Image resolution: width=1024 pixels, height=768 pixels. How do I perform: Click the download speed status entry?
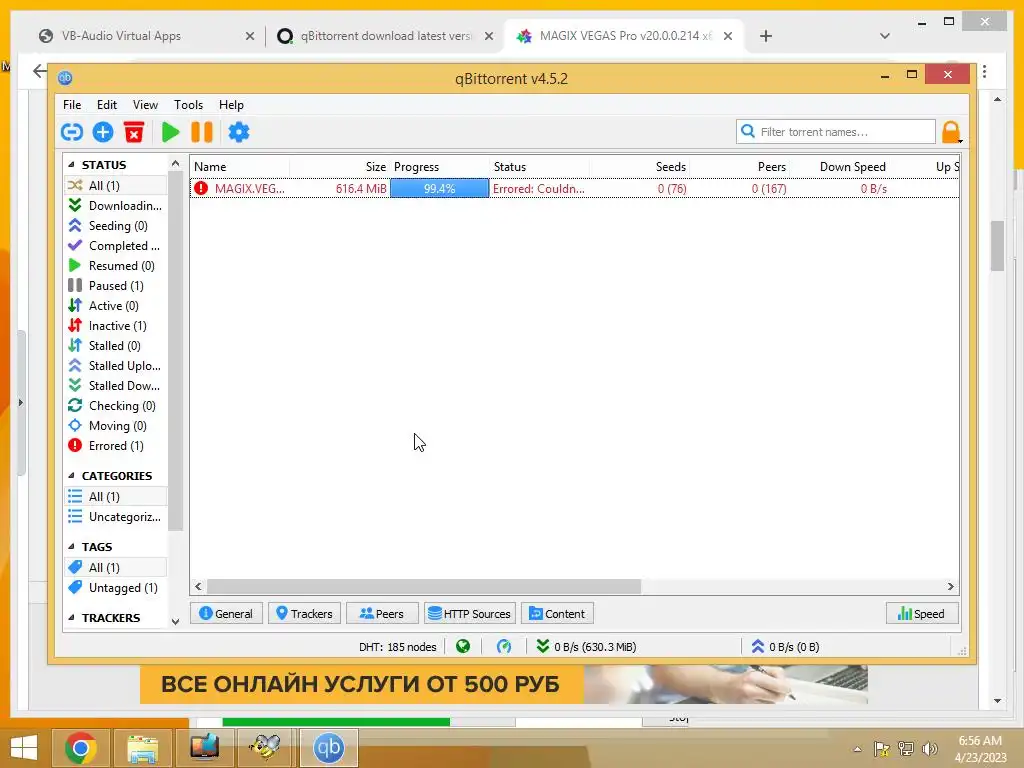coord(586,647)
